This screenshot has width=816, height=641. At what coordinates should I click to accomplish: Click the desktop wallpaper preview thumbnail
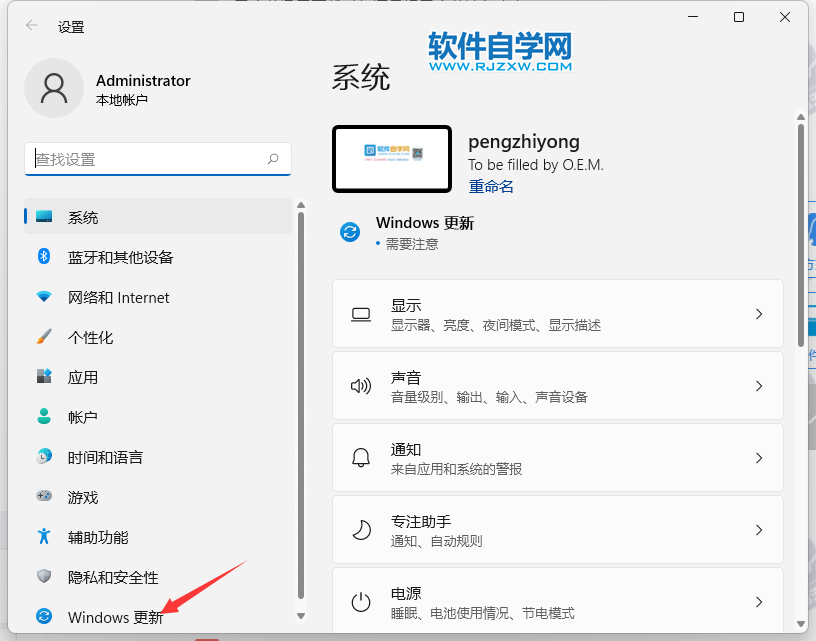pyautogui.click(x=392, y=159)
